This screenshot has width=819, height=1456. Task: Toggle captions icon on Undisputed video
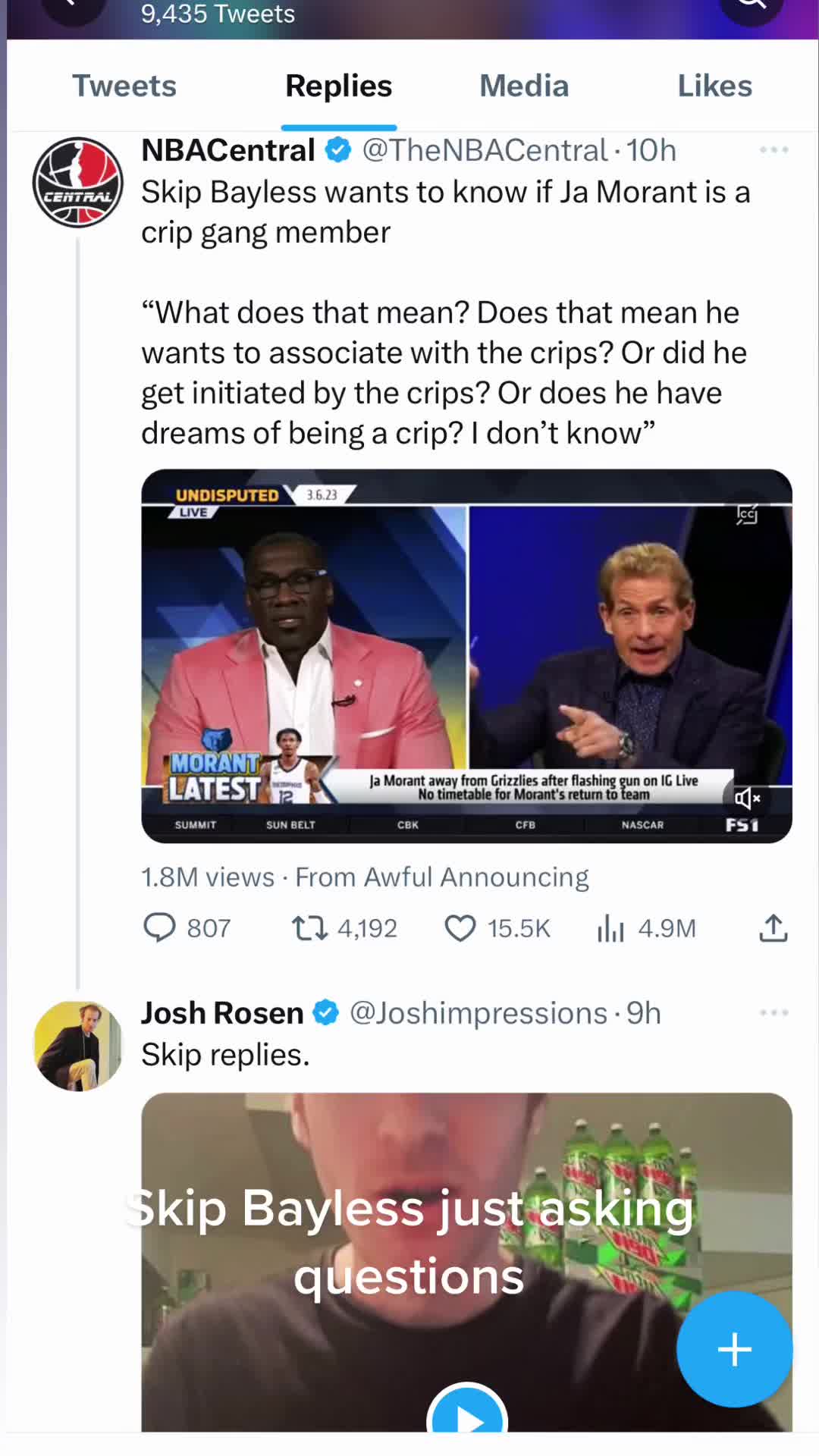pos(747,515)
